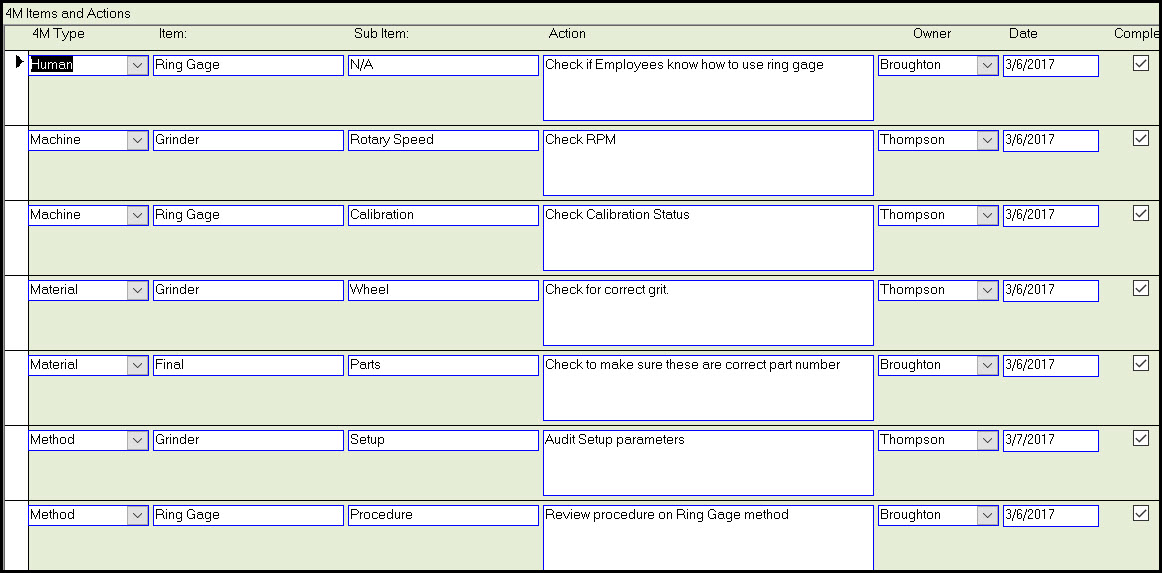Uncheck Complete for Check for correct grit
The height and width of the screenshot is (573, 1162).
coord(1141,288)
